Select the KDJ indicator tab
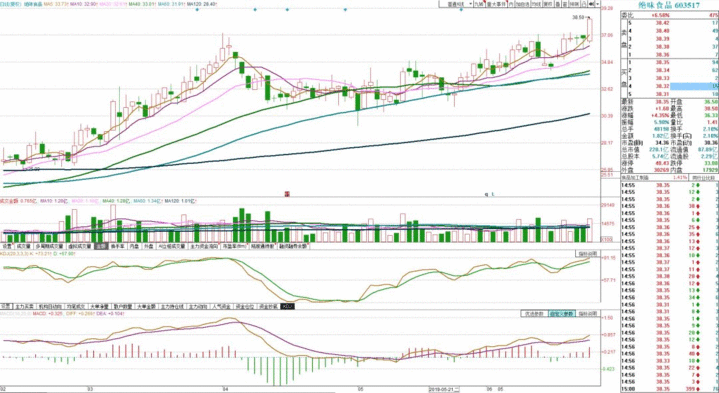The height and width of the screenshot is (393, 719). pos(288,306)
